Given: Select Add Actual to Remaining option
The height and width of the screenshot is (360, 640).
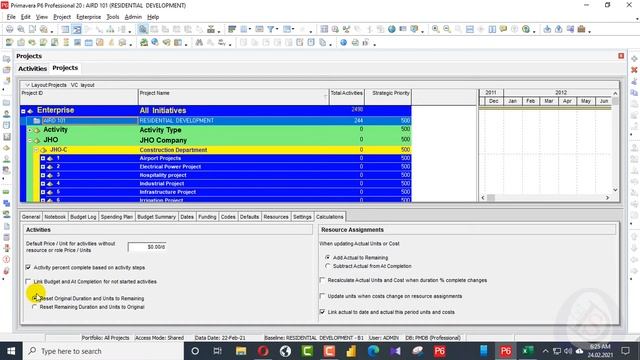Looking at the screenshot, I should [327, 258].
